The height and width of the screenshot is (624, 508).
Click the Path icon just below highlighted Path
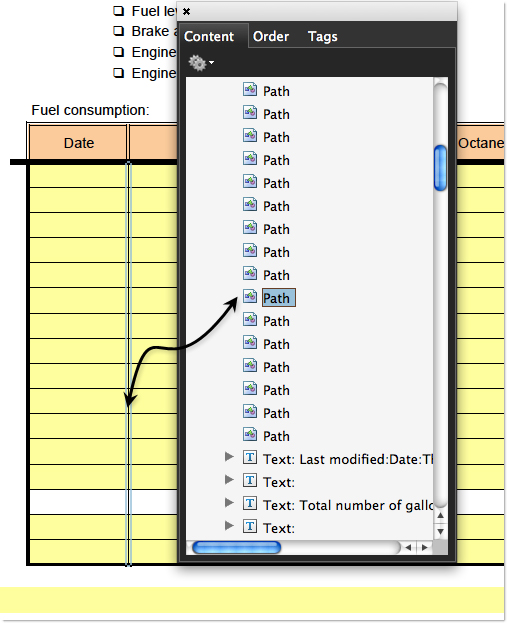point(250,320)
